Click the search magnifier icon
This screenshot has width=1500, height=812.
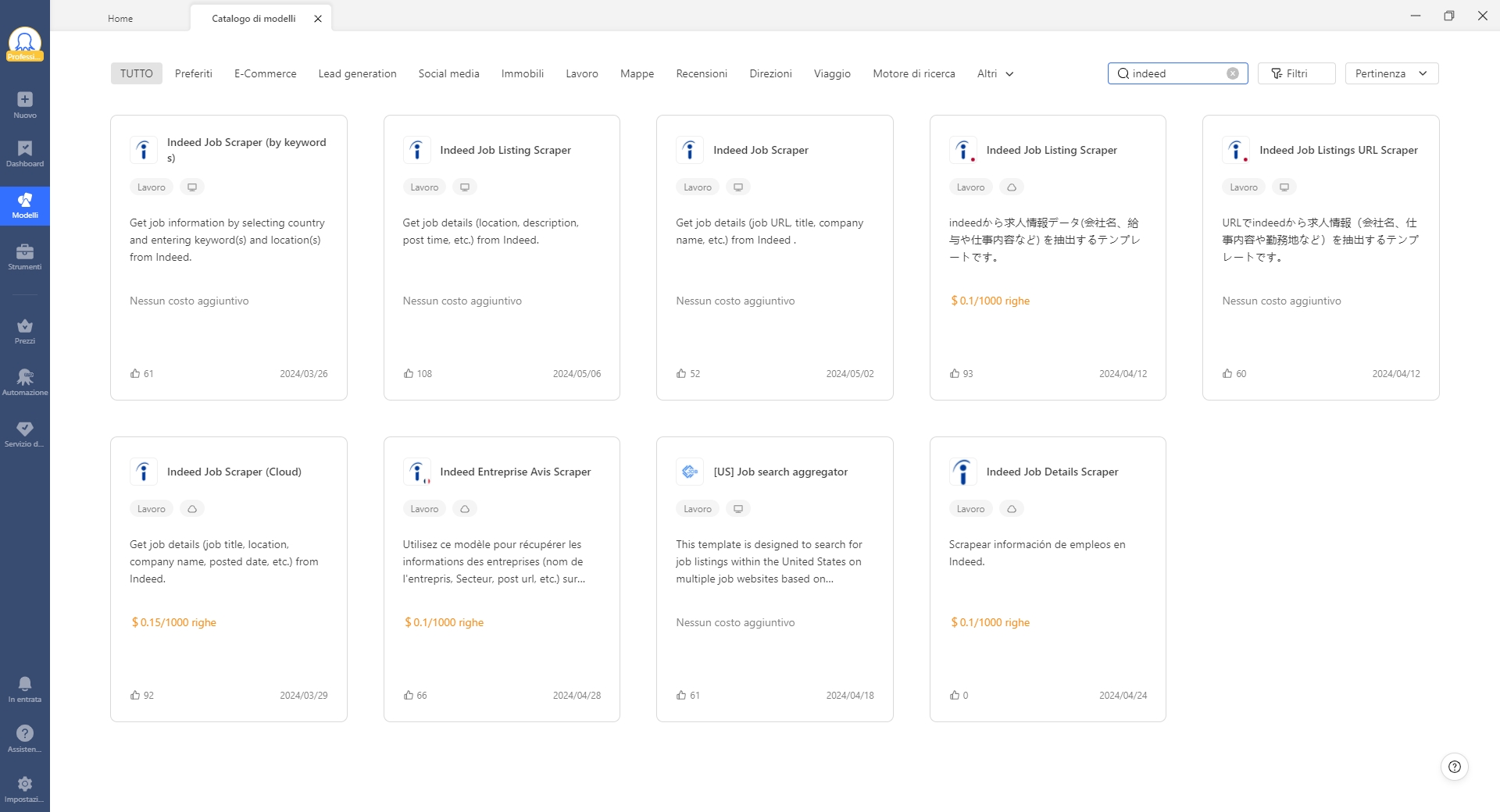click(1123, 73)
